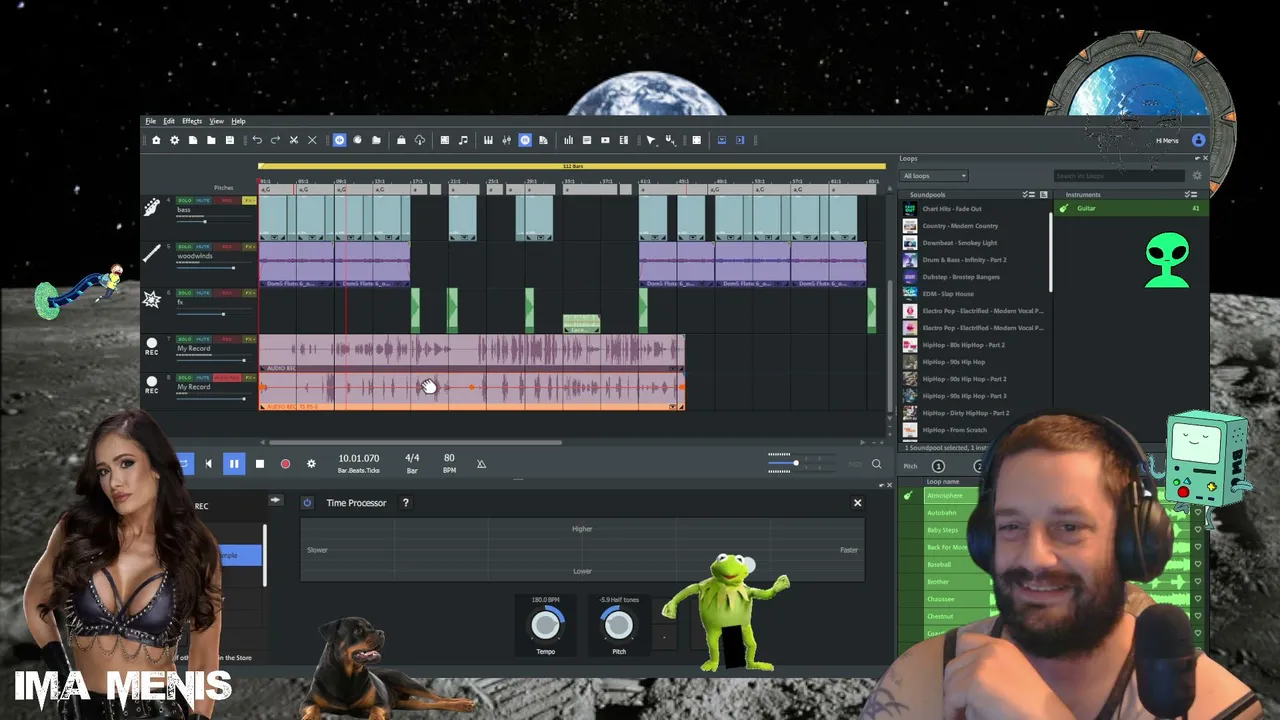Open the Loops panel settings gear
The width and height of the screenshot is (1280, 720).
point(1197,176)
